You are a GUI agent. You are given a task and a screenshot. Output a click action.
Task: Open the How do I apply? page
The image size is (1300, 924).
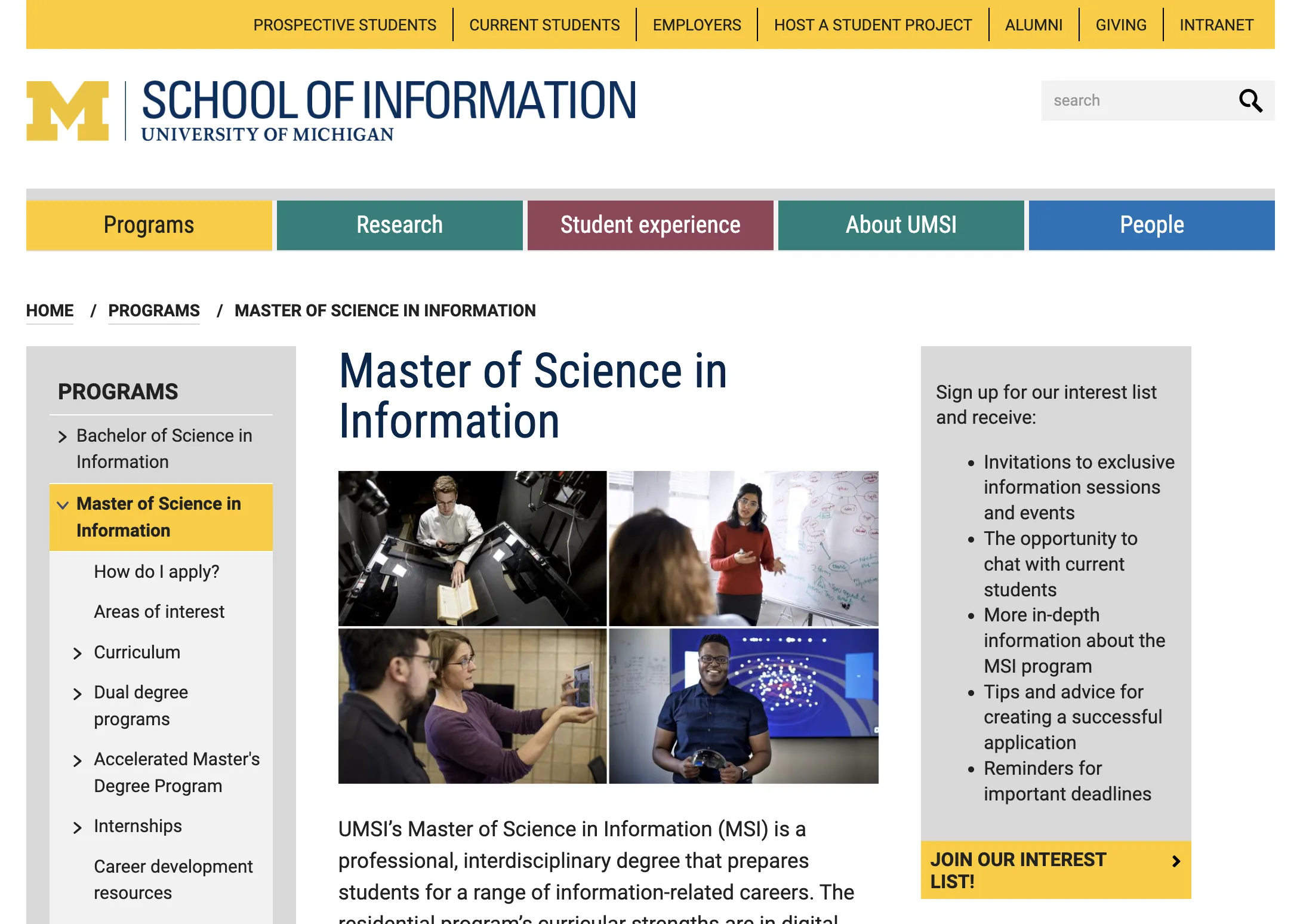click(156, 571)
